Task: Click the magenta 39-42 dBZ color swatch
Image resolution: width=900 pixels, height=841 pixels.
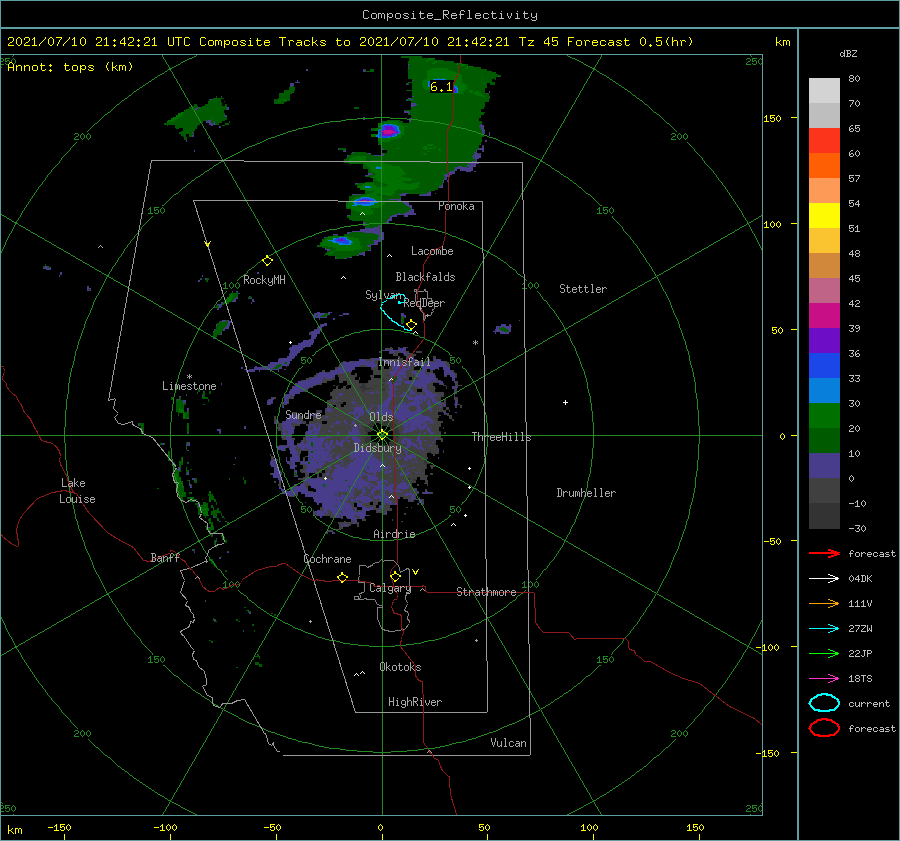Action: tap(824, 315)
